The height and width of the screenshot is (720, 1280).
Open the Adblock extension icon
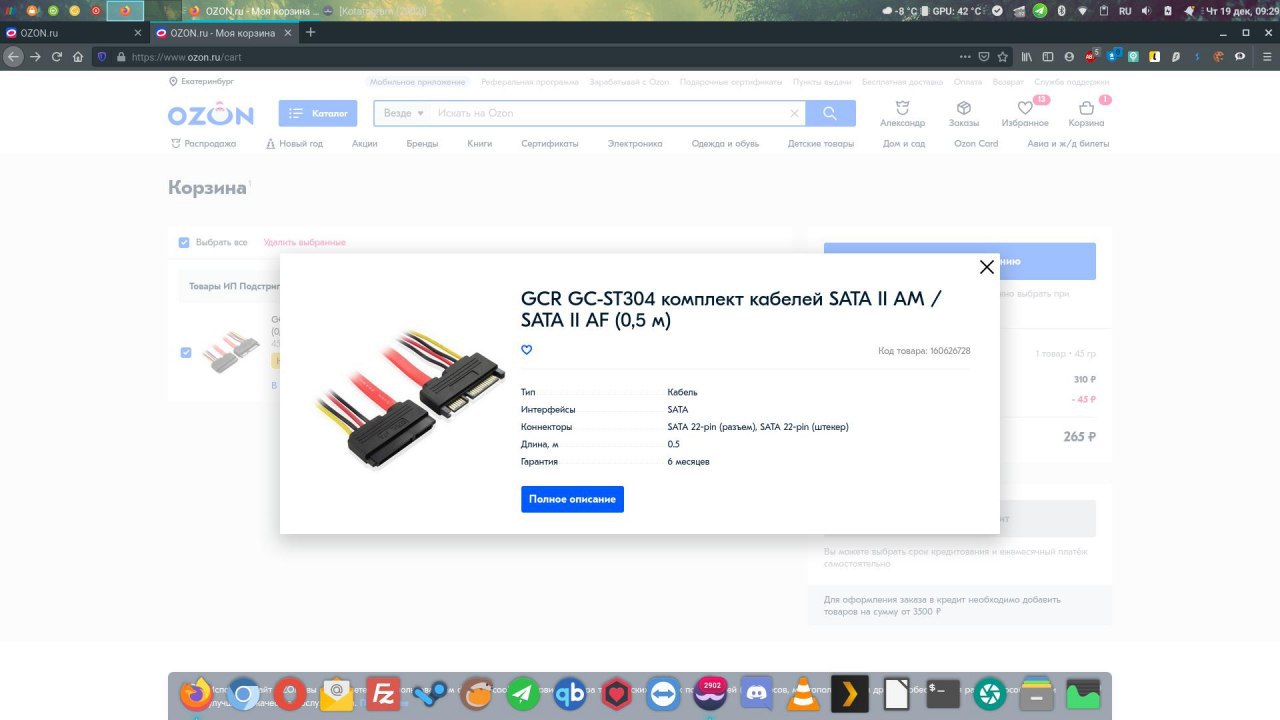1092,55
